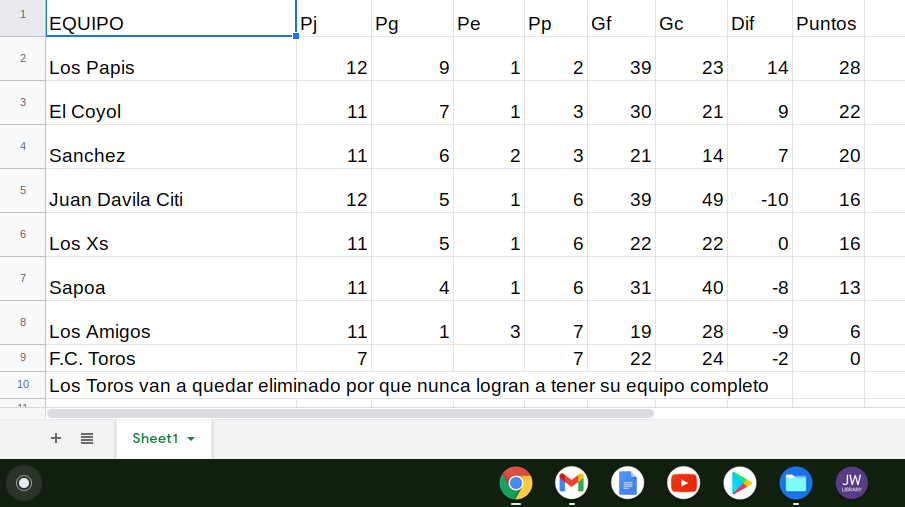Open the all sheets list icon
The image size is (905, 507).
[x=87, y=438]
